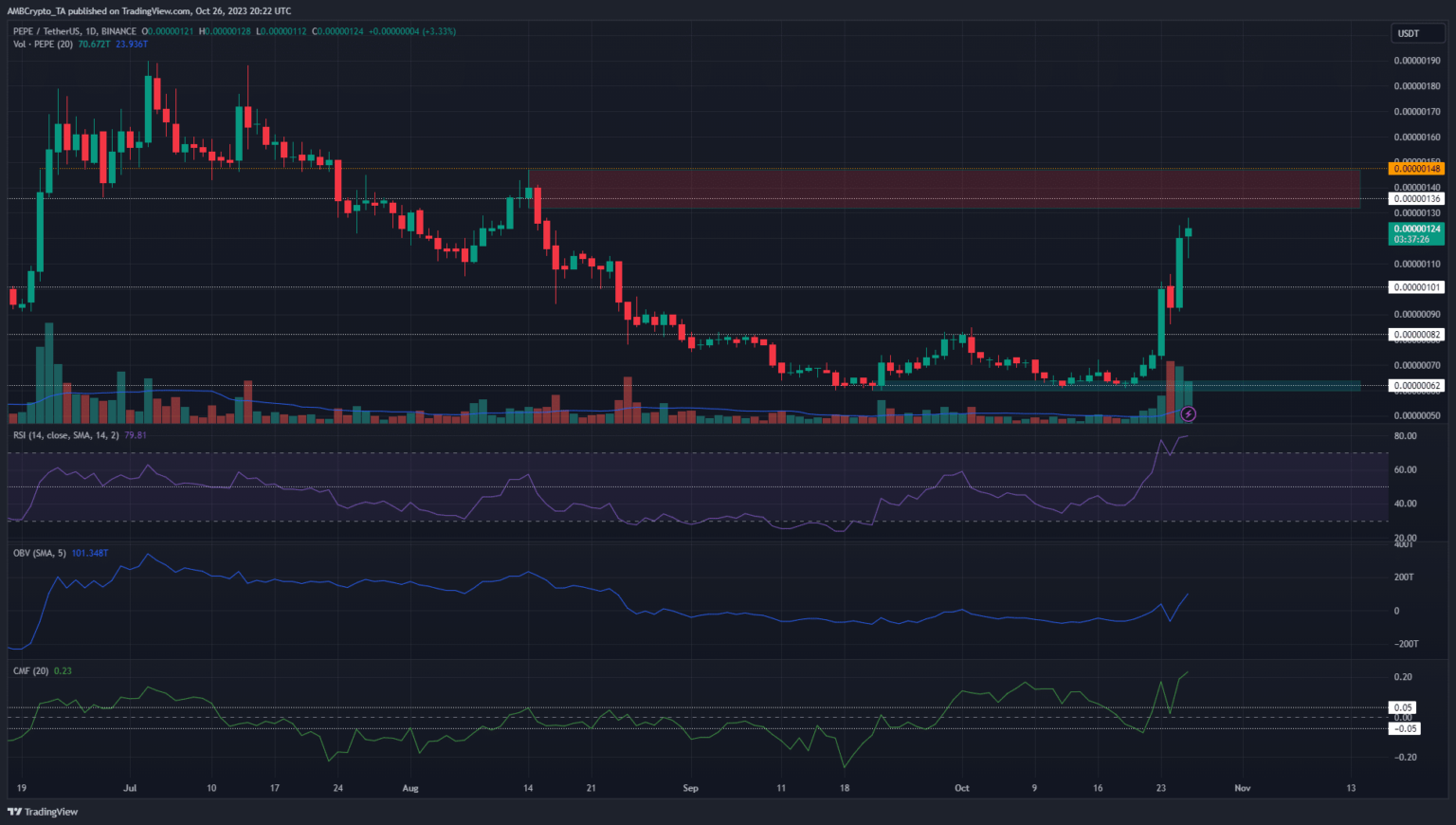
Task: Click the Oct label on time axis
Action: (962, 788)
